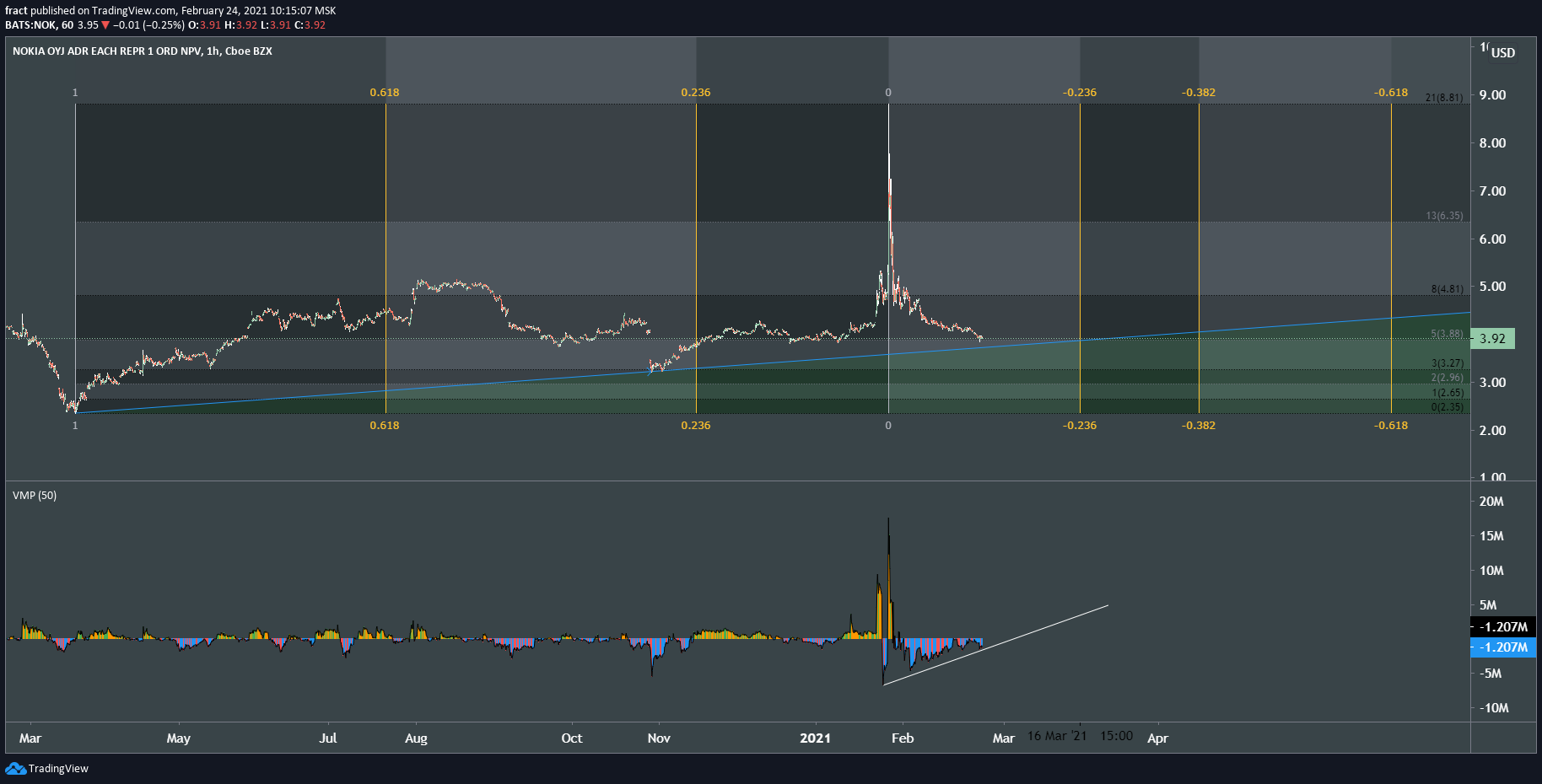The width and height of the screenshot is (1542, 784).
Task: Click the Mar label at time axis start
Action: (x=30, y=738)
